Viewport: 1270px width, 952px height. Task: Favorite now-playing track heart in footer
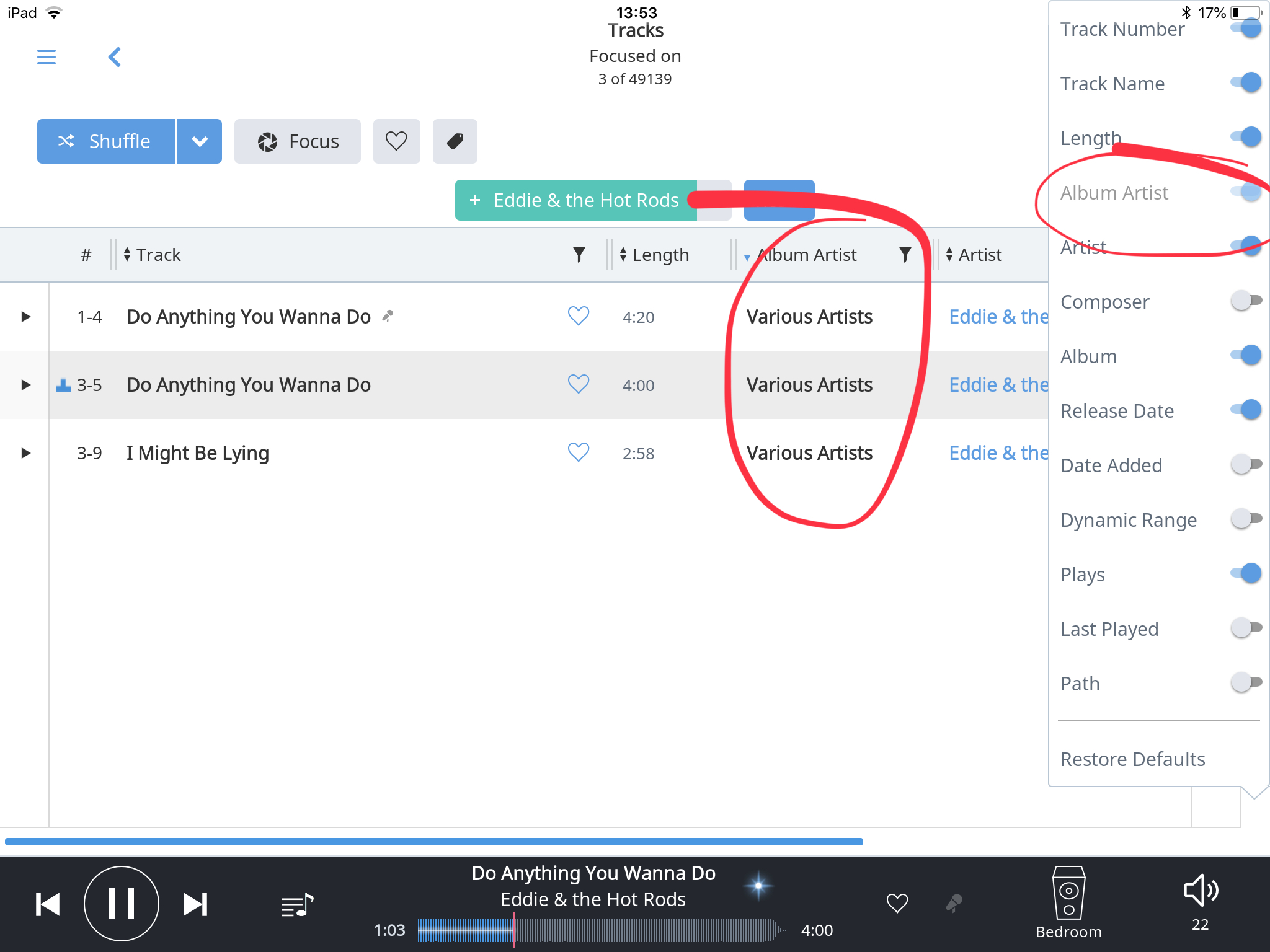(x=897, y=904)
